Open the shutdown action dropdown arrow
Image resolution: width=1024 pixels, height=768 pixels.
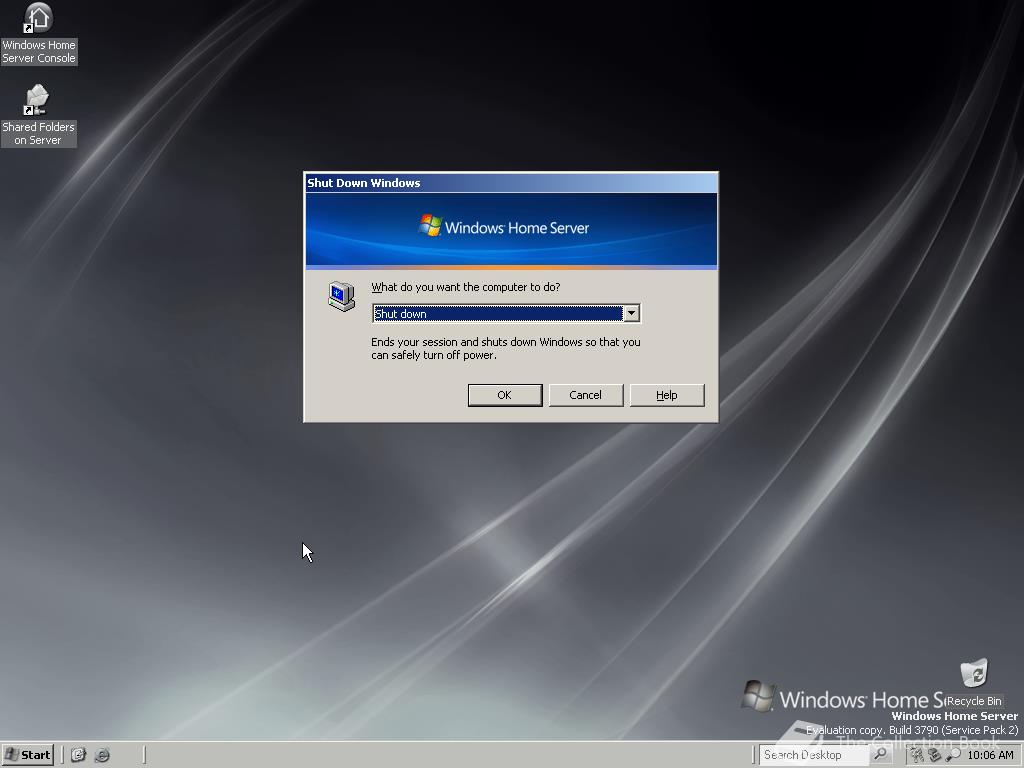[x=632, y=313]
